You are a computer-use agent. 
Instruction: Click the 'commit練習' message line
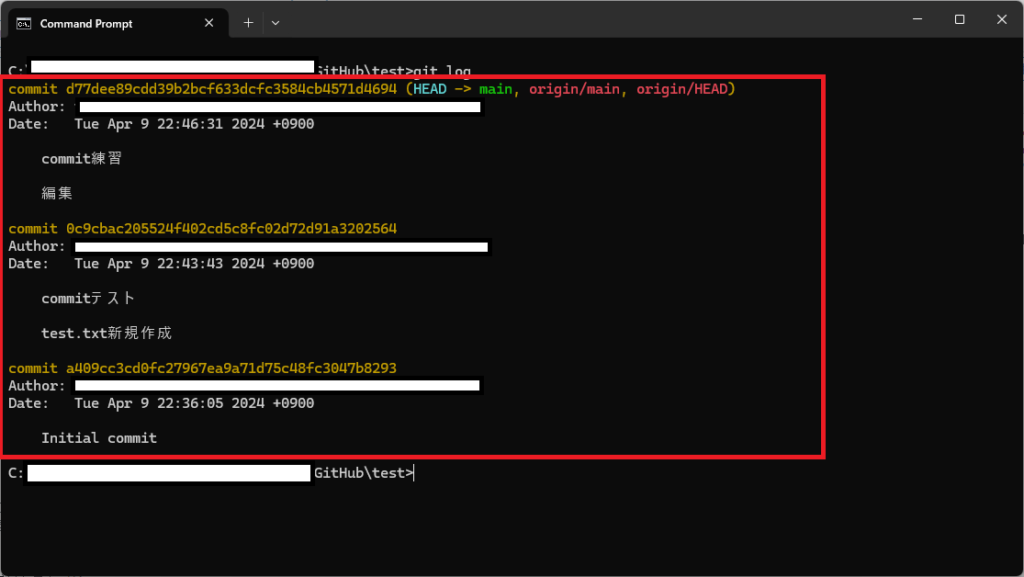coord(82,159)
